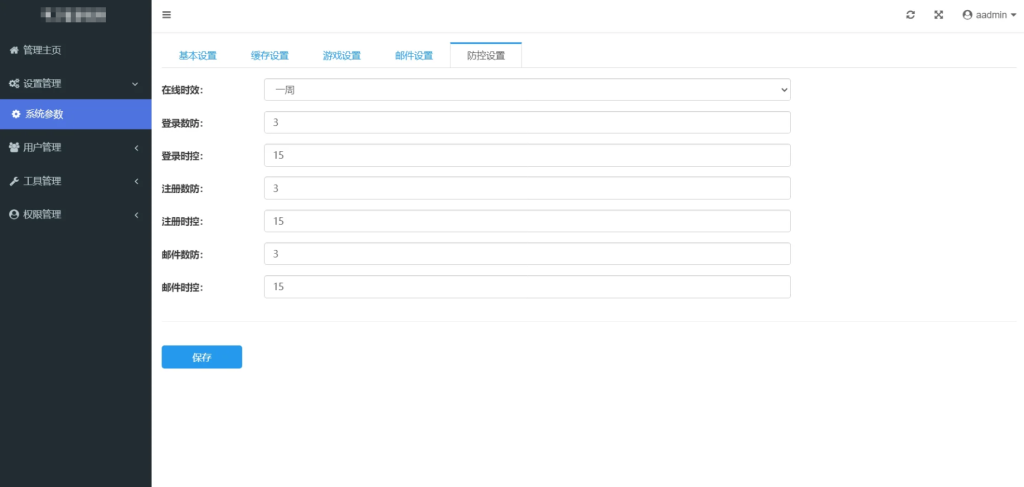The height and width of the screenshot is (487, 1024).
Task: Toggle fullscreen with the expand icon
Action: coord(938,15)
